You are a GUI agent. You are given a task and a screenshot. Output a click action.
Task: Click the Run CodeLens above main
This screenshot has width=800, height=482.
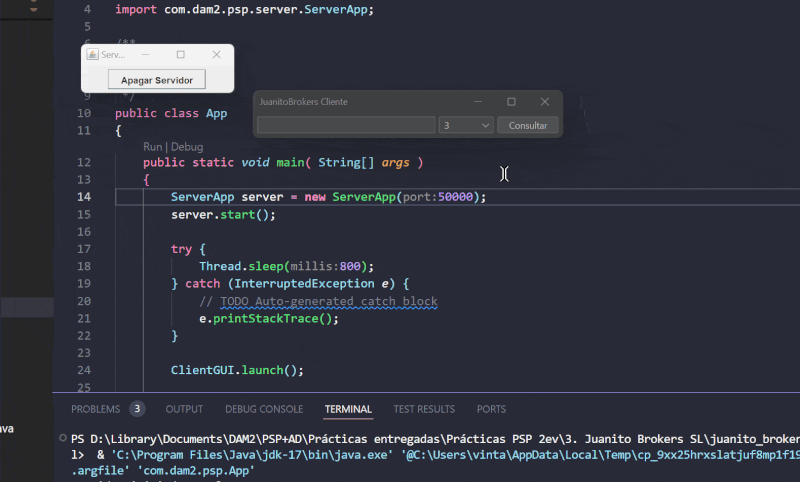point(153,146)
